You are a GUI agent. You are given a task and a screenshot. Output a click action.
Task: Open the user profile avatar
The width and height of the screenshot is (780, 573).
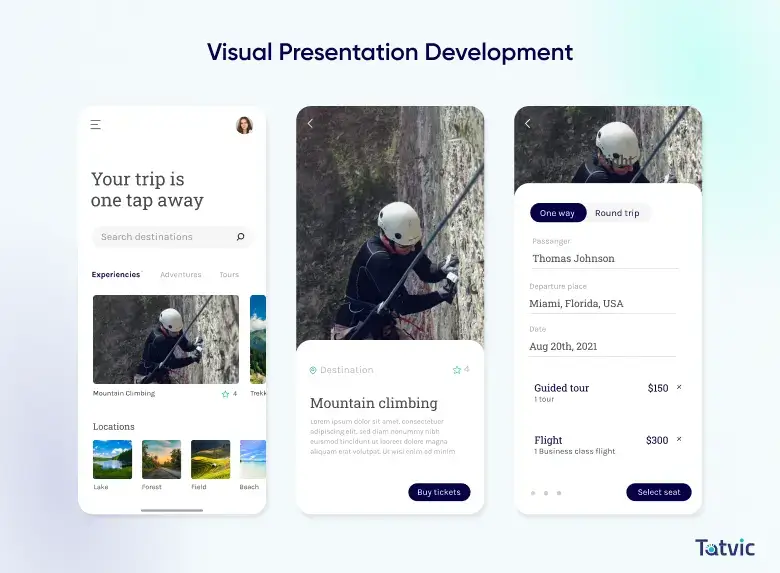[x=244, y=125]
